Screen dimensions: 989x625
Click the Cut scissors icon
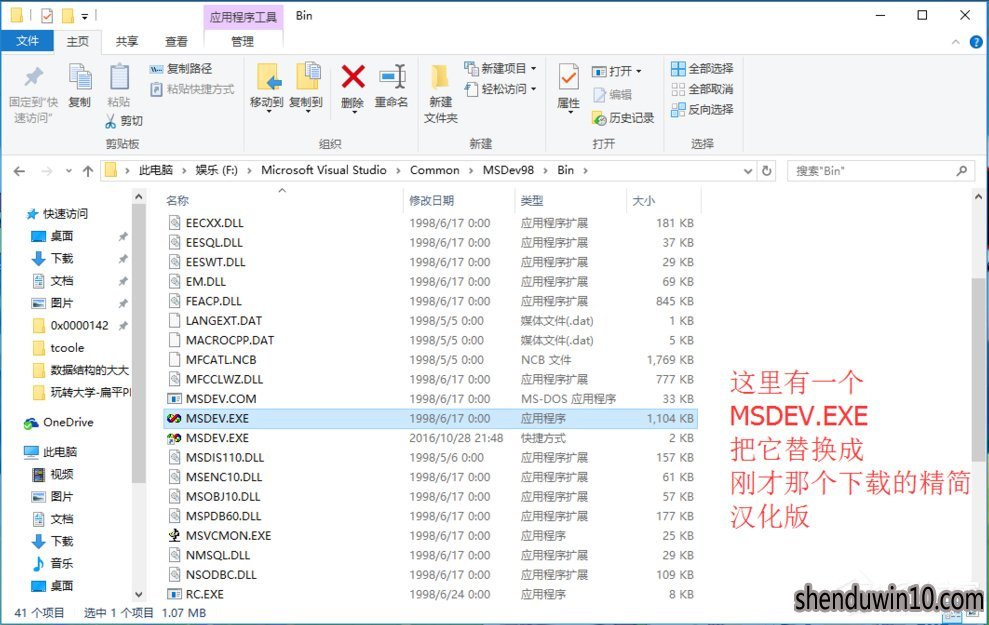(x=110, y=120)
